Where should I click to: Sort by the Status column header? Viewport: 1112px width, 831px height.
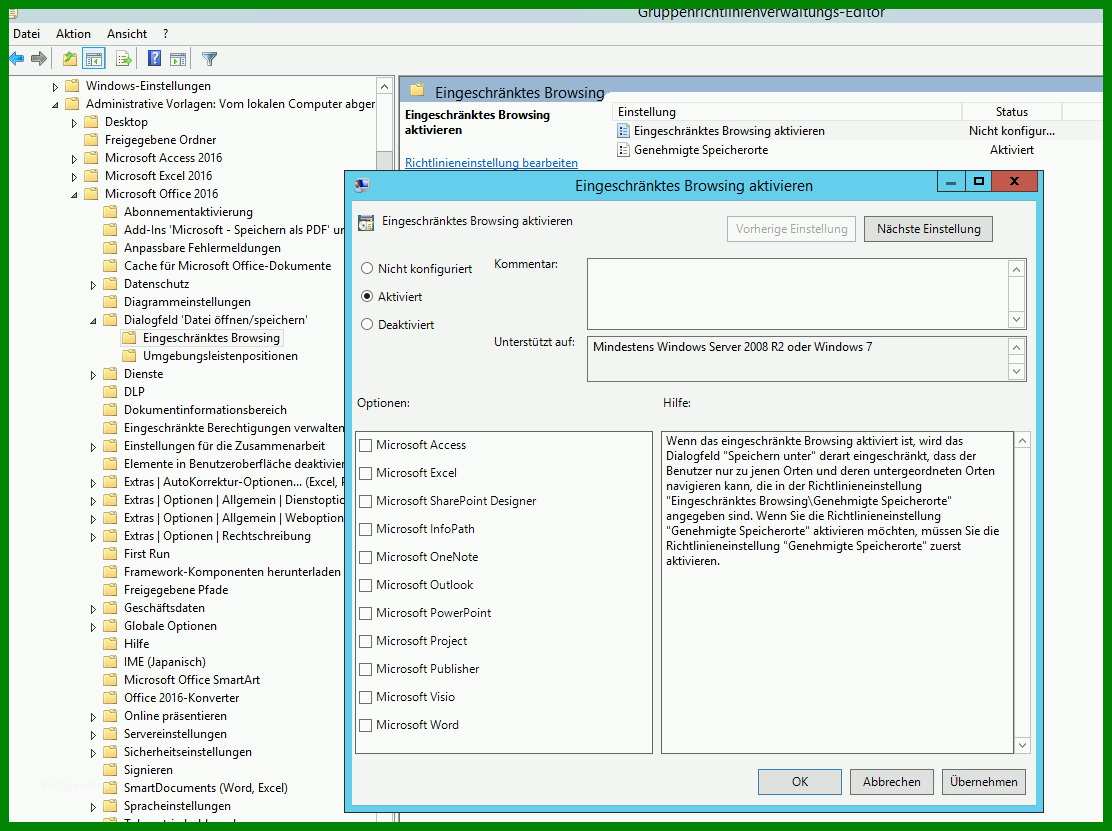(x=1011, y=111)
